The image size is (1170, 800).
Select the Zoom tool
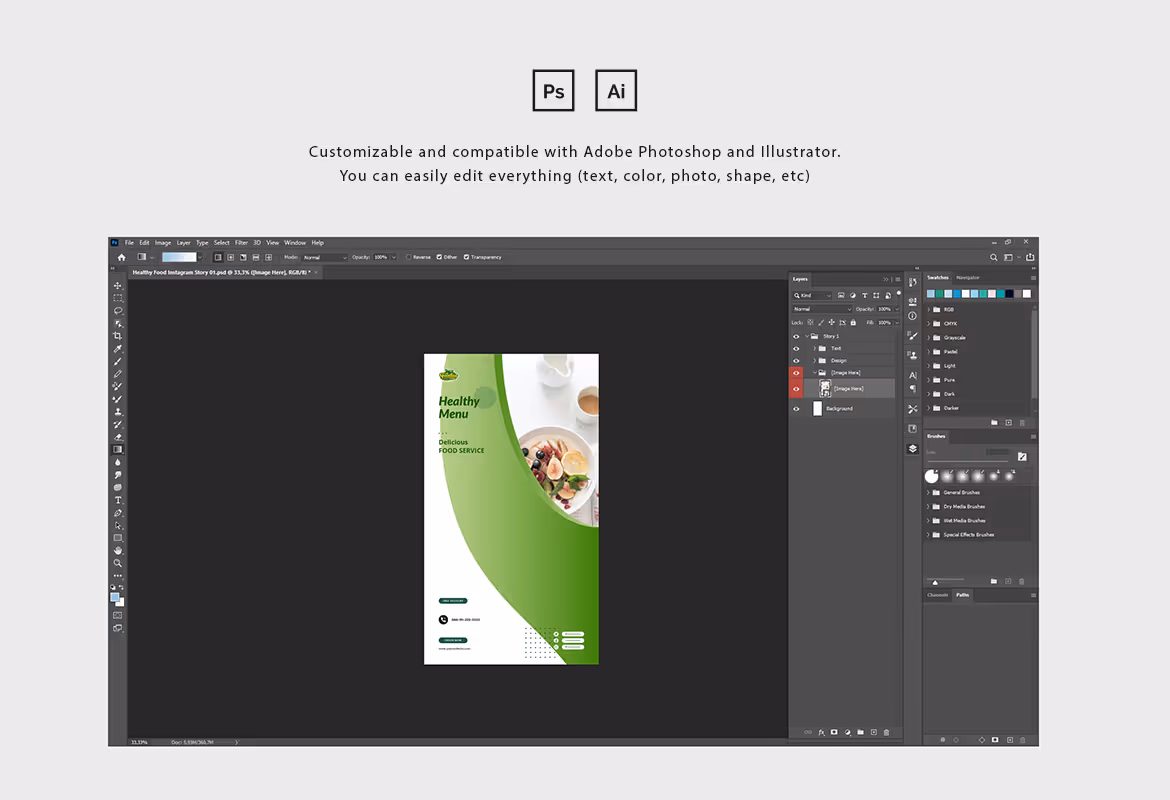(118, 563)
